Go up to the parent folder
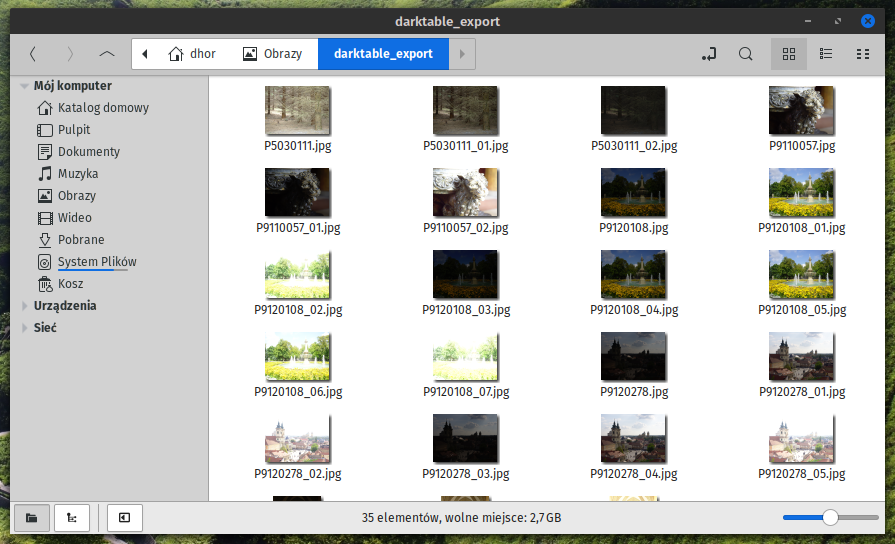Viewport: 895px width, 544px height. (x=107, y=54)
